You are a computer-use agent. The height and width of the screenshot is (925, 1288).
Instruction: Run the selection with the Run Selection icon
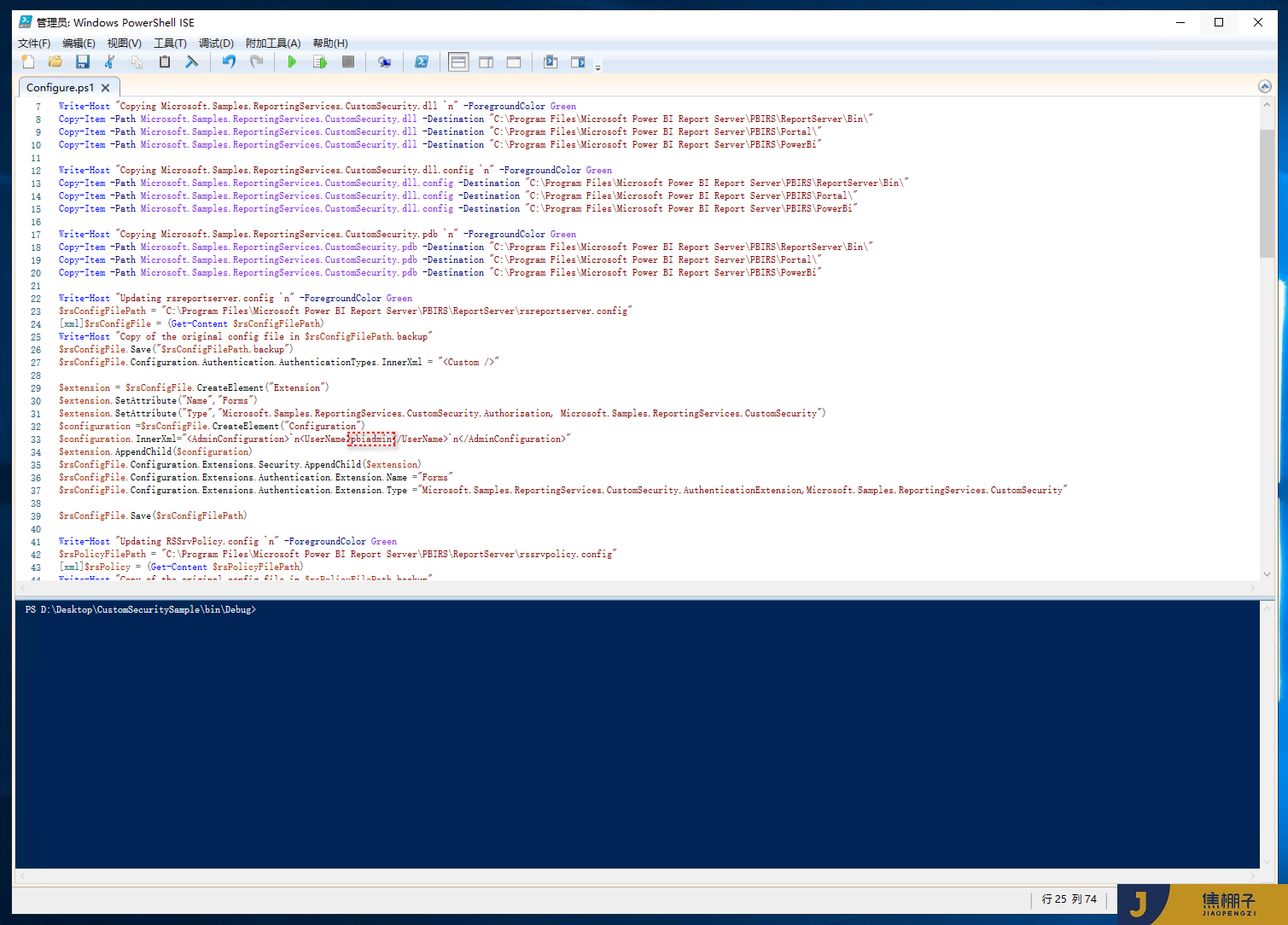point(320,61)
